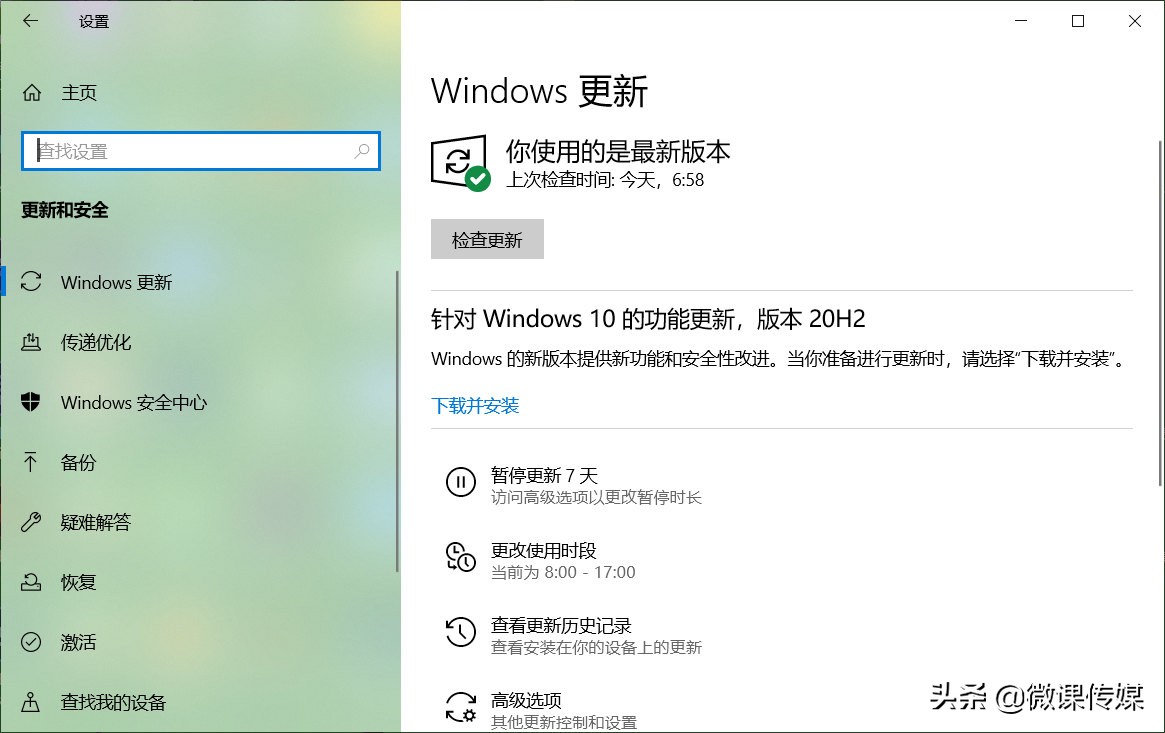Click the sidebar vertical scrollbar
1165x733 pixels.
pyautogui.click(x=397, y=421)
